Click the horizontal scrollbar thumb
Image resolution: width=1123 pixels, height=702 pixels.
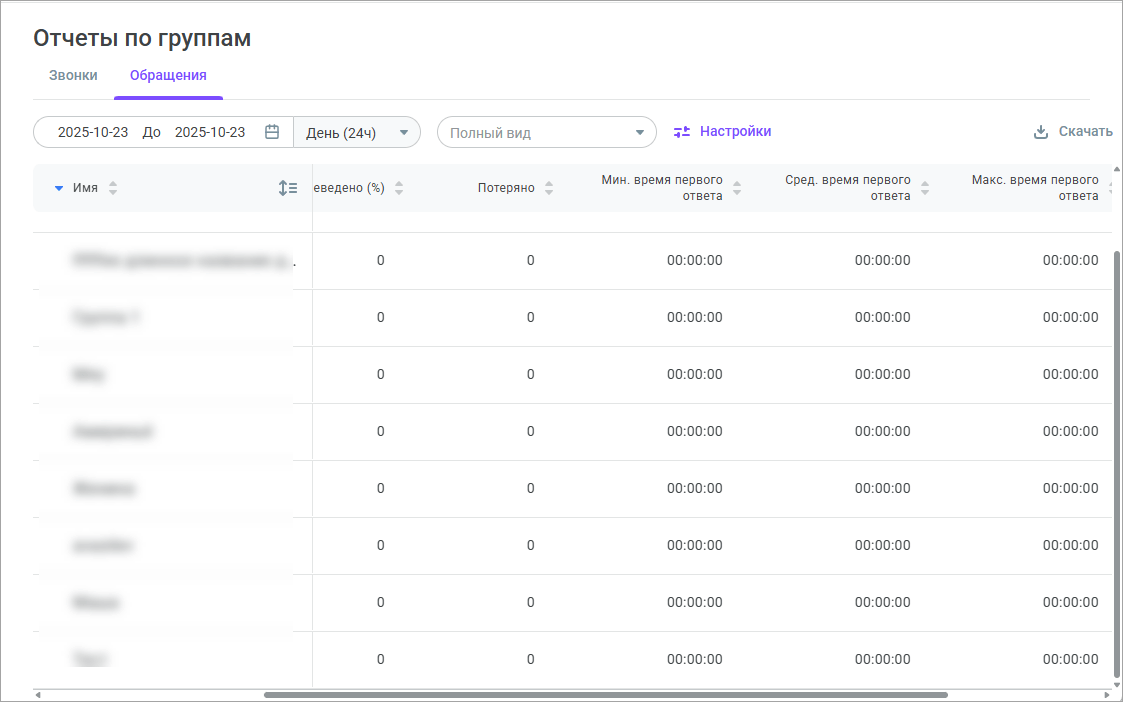[605, 694]
